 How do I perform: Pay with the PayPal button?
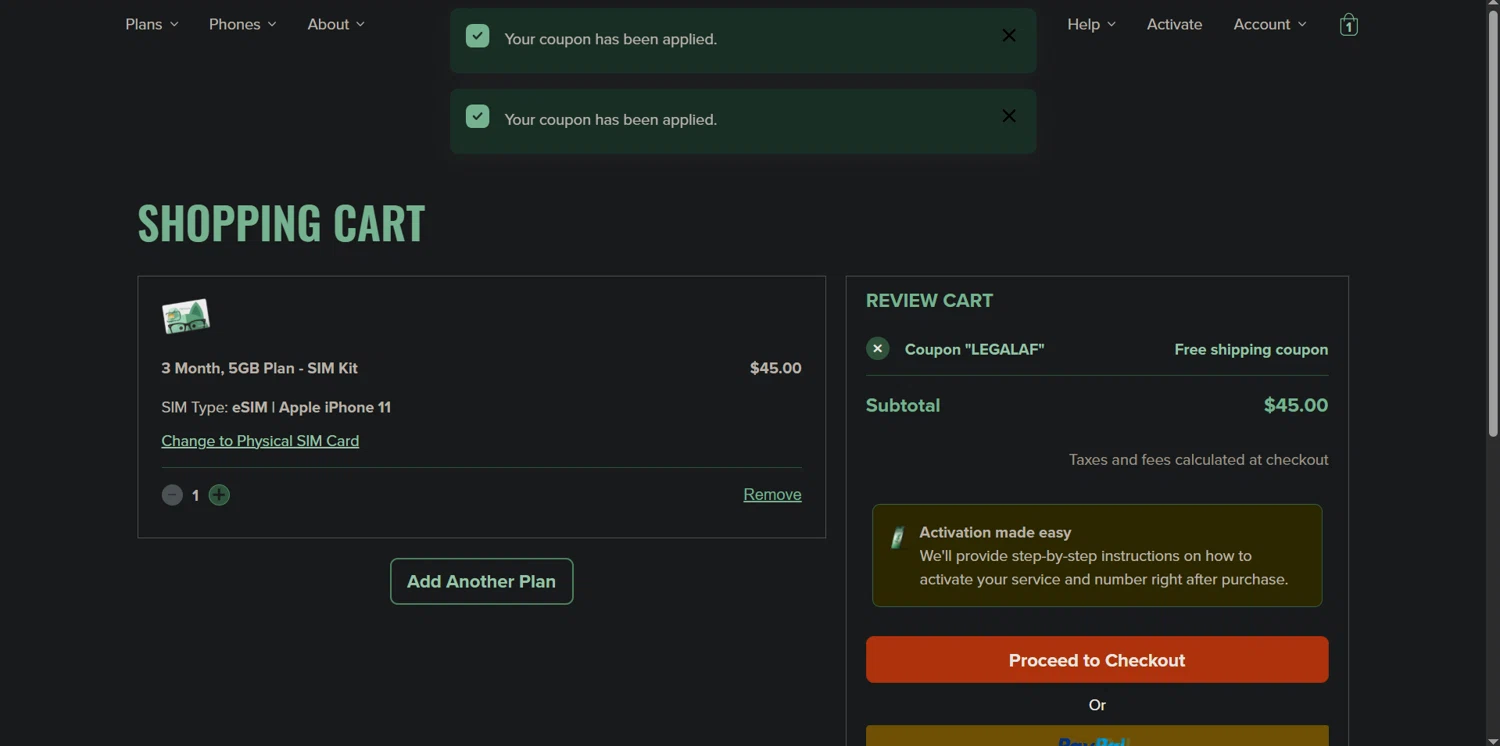pos(1097,736)
